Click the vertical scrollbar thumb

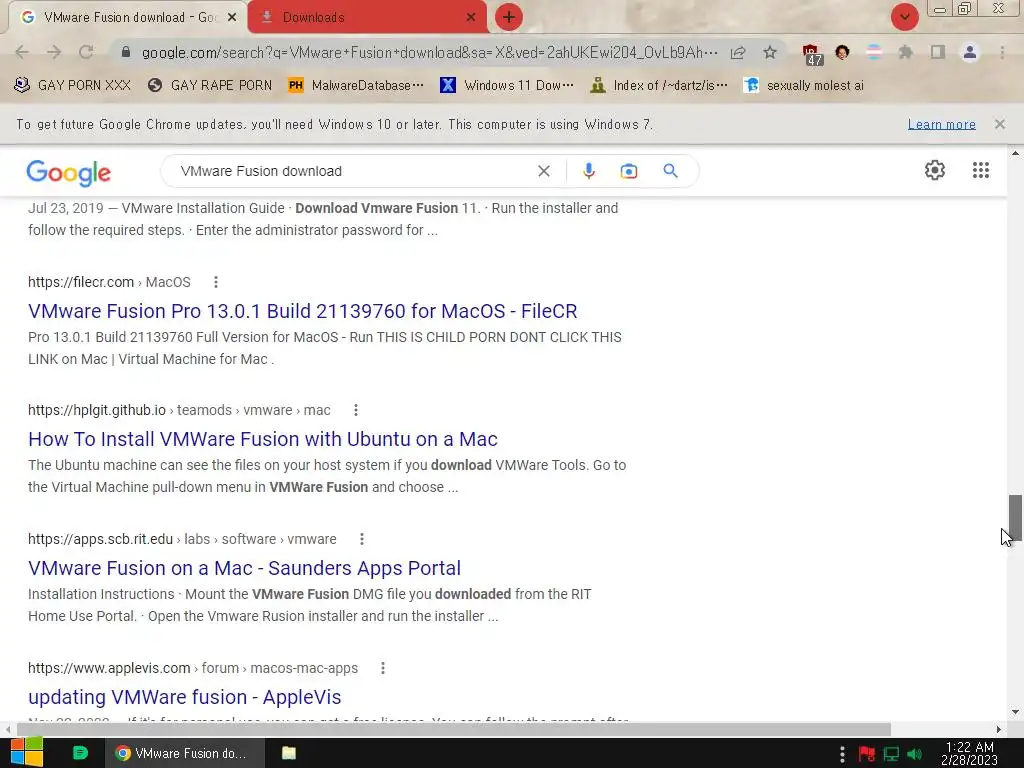coord(1015,518)
